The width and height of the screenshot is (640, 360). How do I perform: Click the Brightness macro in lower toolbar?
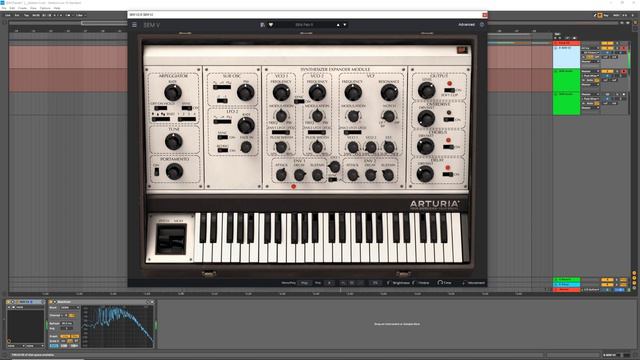pos(398,282)
